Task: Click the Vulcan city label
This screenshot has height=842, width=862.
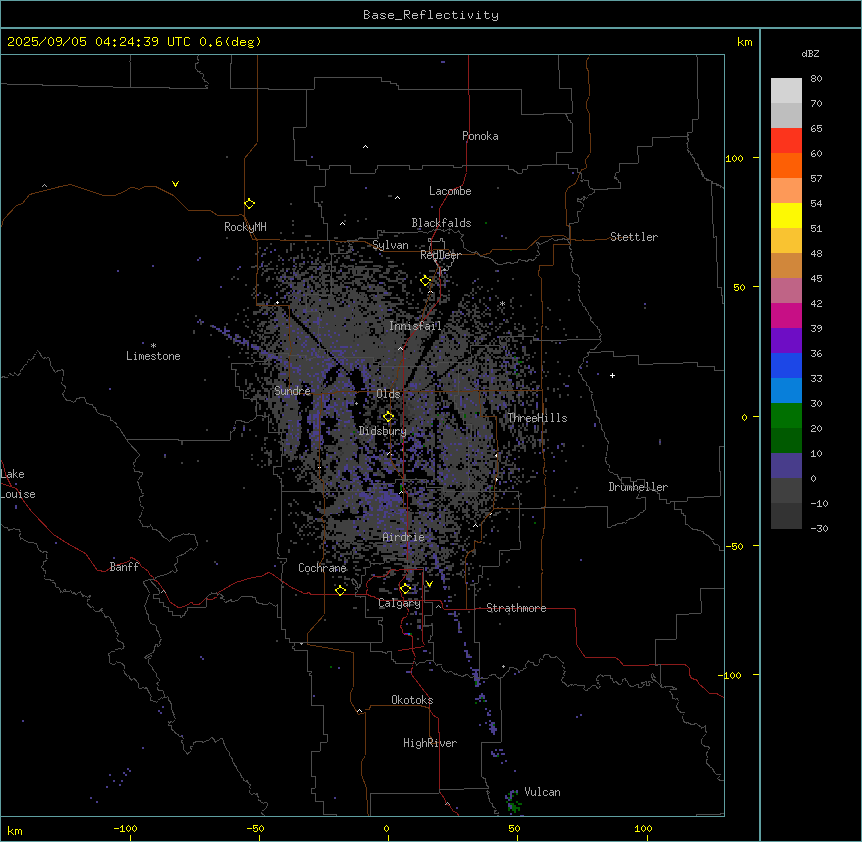Action: pyautogui.click(x=542, y=792)
